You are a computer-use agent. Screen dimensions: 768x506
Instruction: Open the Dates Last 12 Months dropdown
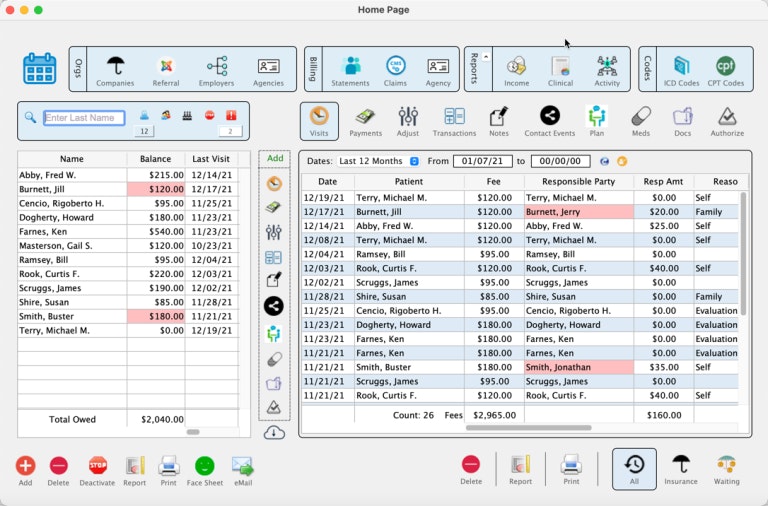tap(379, 161)
